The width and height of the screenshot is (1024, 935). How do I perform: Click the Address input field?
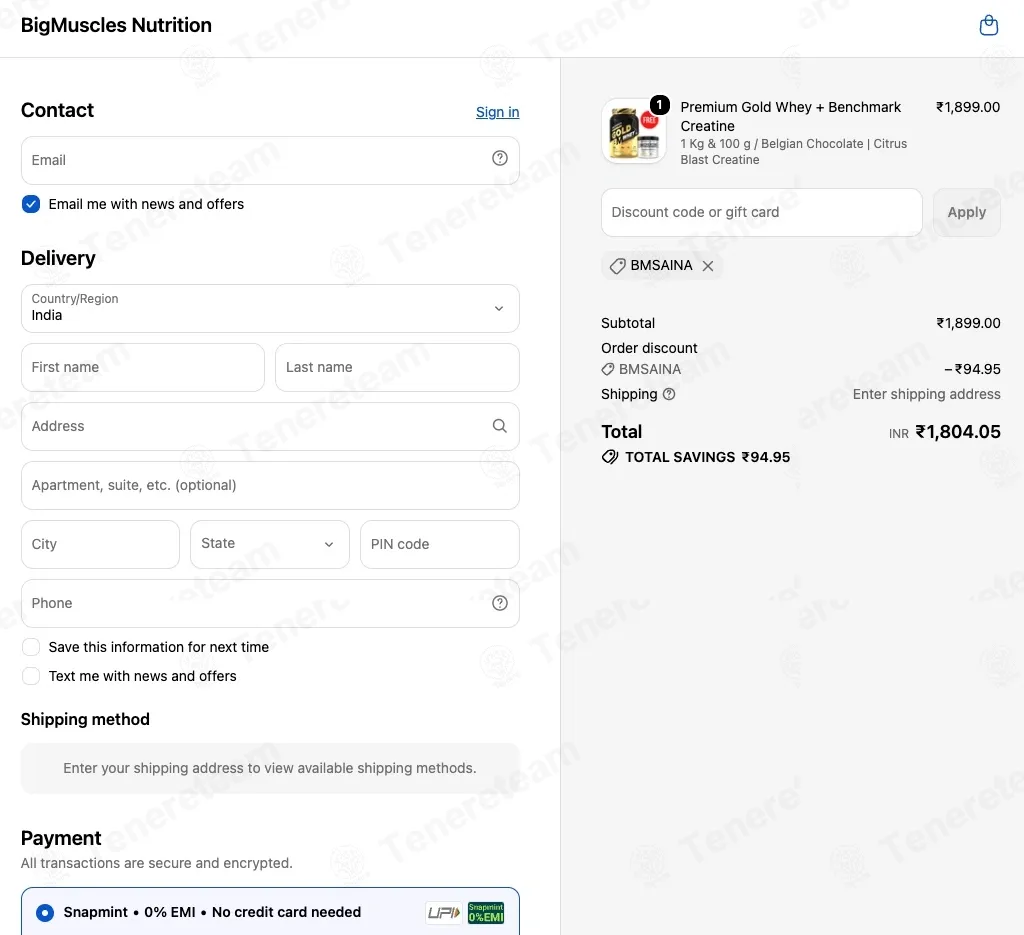pos(270,426)
